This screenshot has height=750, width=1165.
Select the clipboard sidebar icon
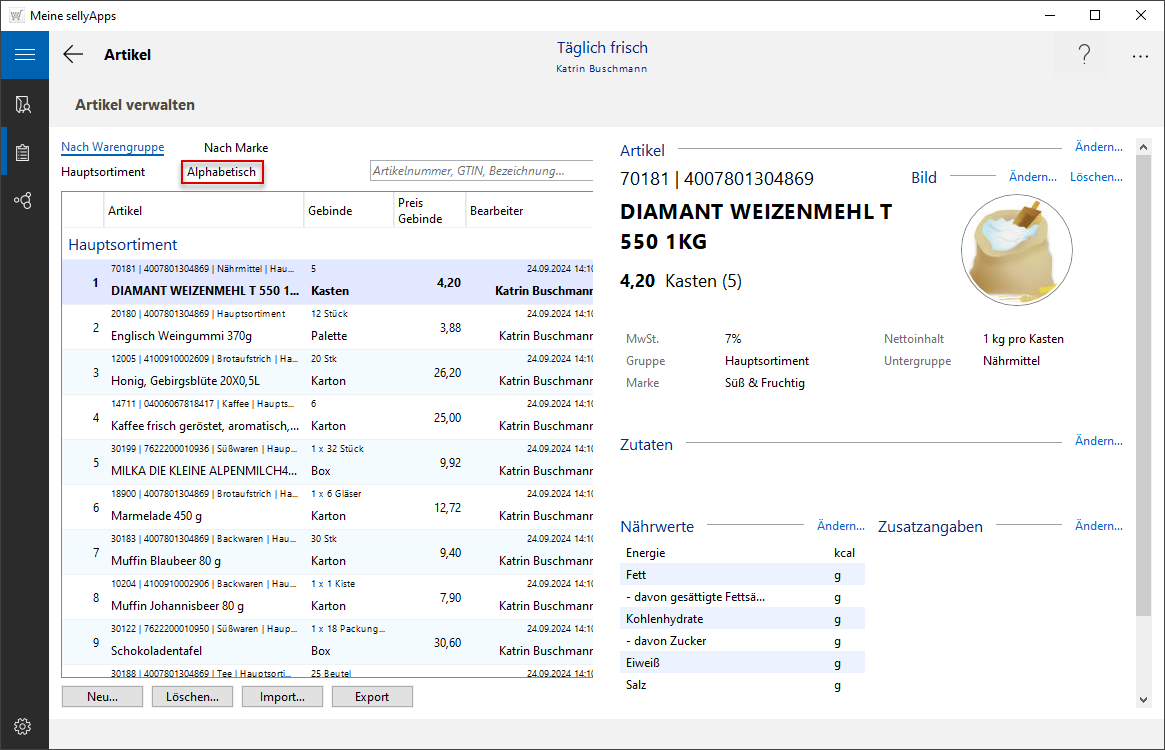(24, 153)
